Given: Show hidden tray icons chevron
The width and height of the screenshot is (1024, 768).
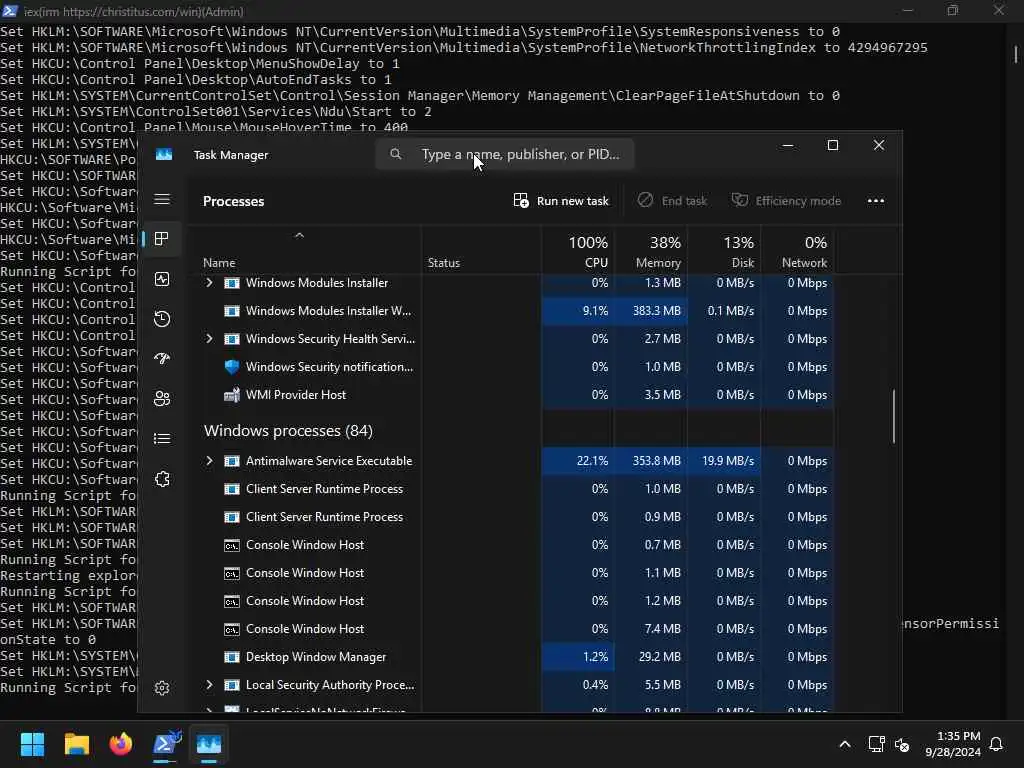Looking at the screenshot, I should pyautogui.click(x=844, y=744).
